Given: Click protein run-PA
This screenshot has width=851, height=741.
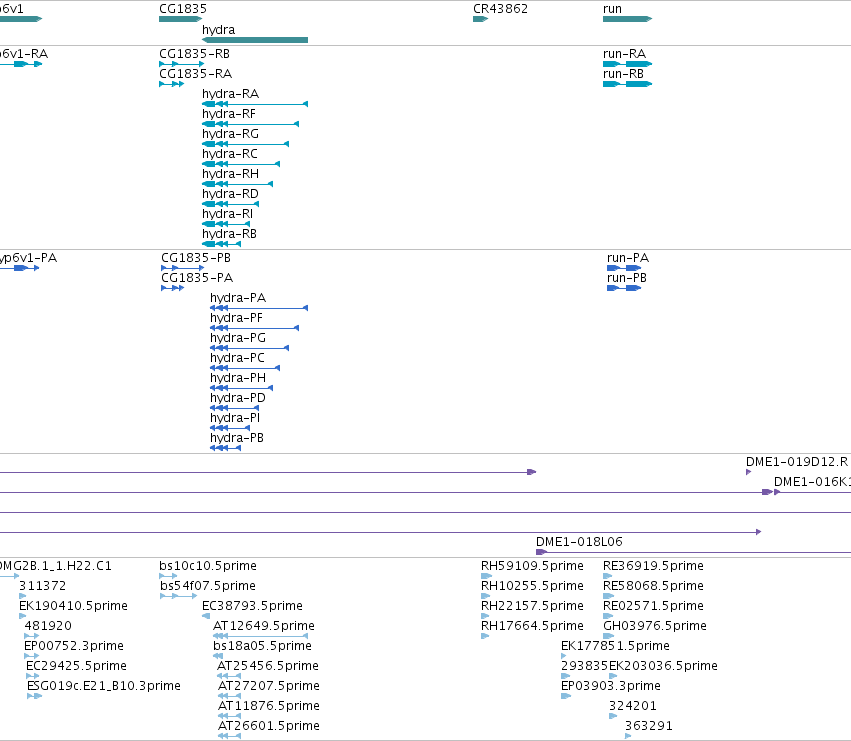Looking at the screenshot, I should (x=628, y=258).
